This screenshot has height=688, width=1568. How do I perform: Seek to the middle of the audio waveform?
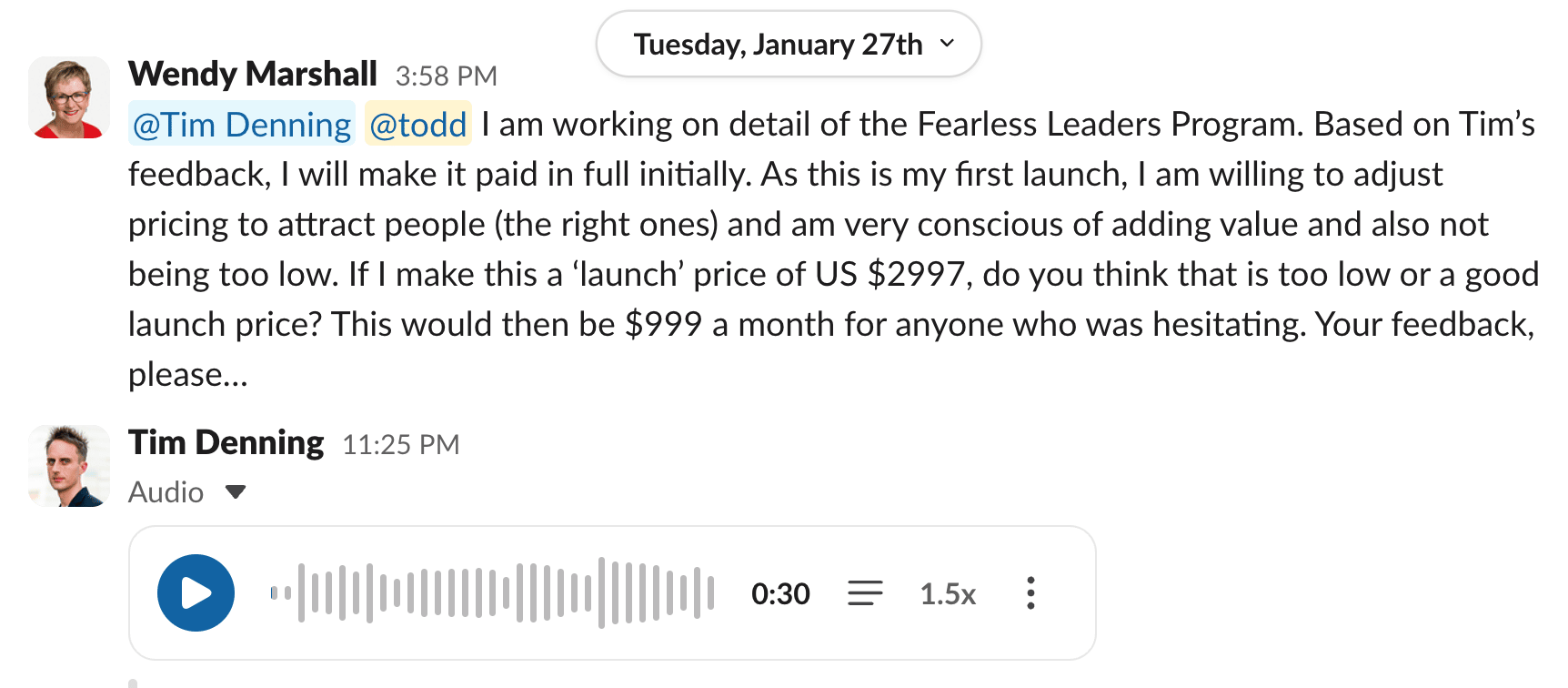(x=492, y=593)
